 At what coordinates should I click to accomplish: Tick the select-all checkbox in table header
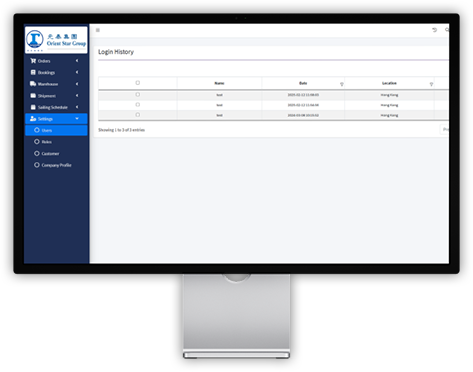tap(138, 83)
